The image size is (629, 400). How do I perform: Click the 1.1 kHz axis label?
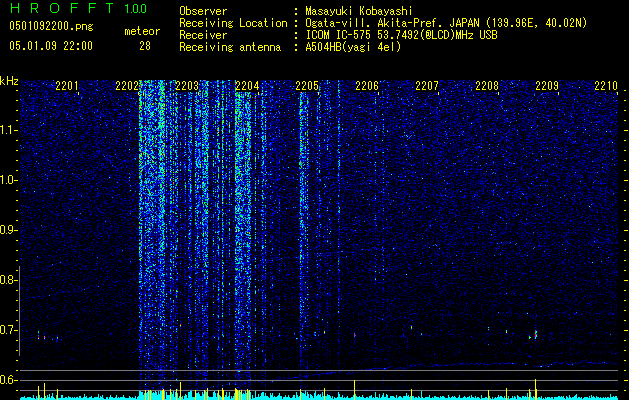tap(8, 130)
